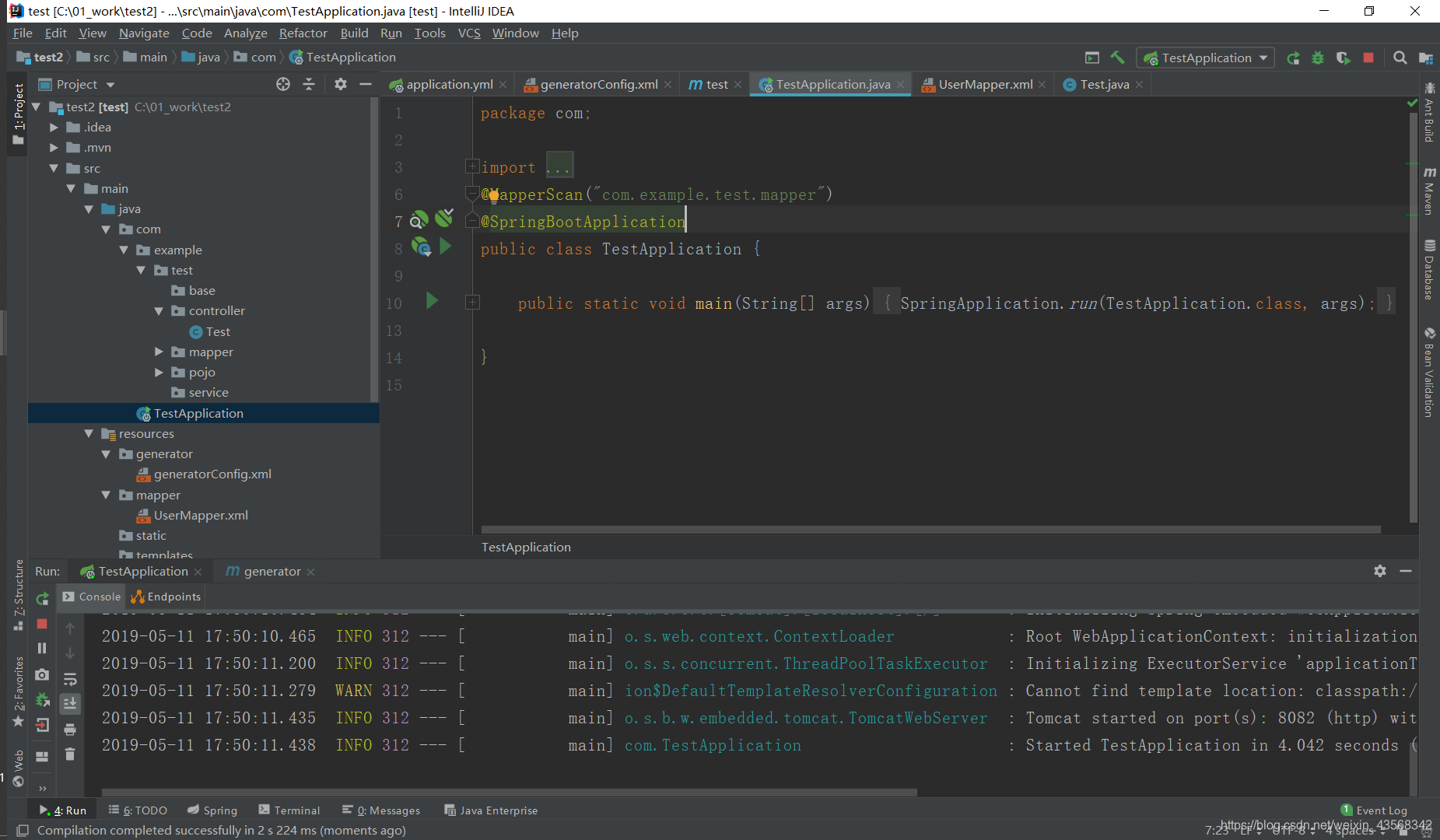Toggle the Web tool window button
The width and height of the screenshot is (1440, 840).
(18, 768)
